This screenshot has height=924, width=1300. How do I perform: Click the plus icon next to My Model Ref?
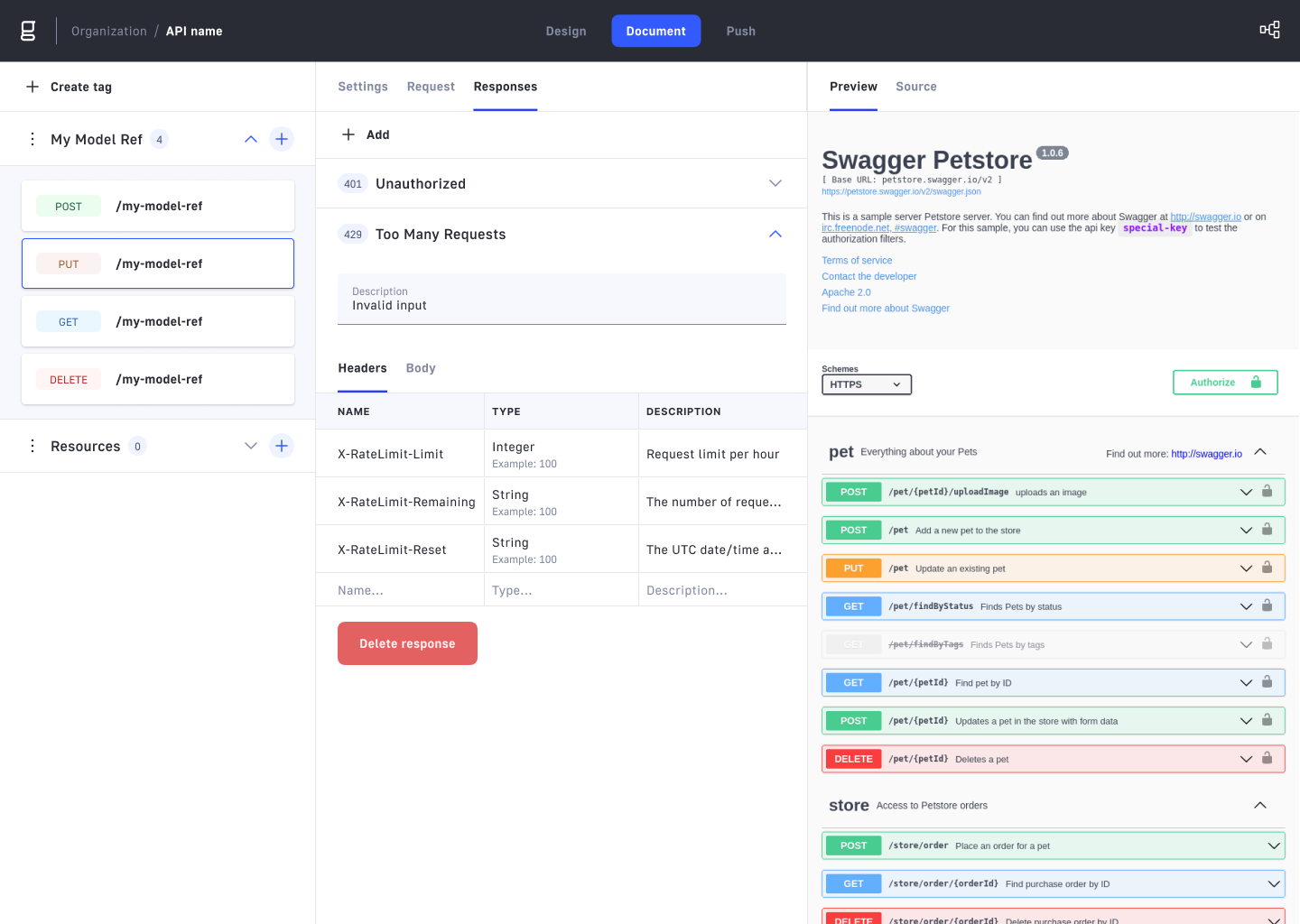[x=281, y=139]
